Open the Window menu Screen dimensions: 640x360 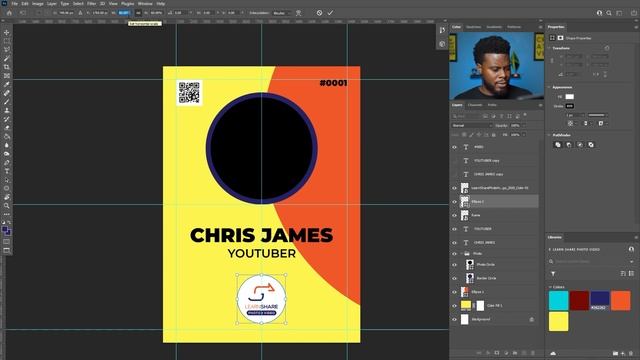tap(145, 4)
